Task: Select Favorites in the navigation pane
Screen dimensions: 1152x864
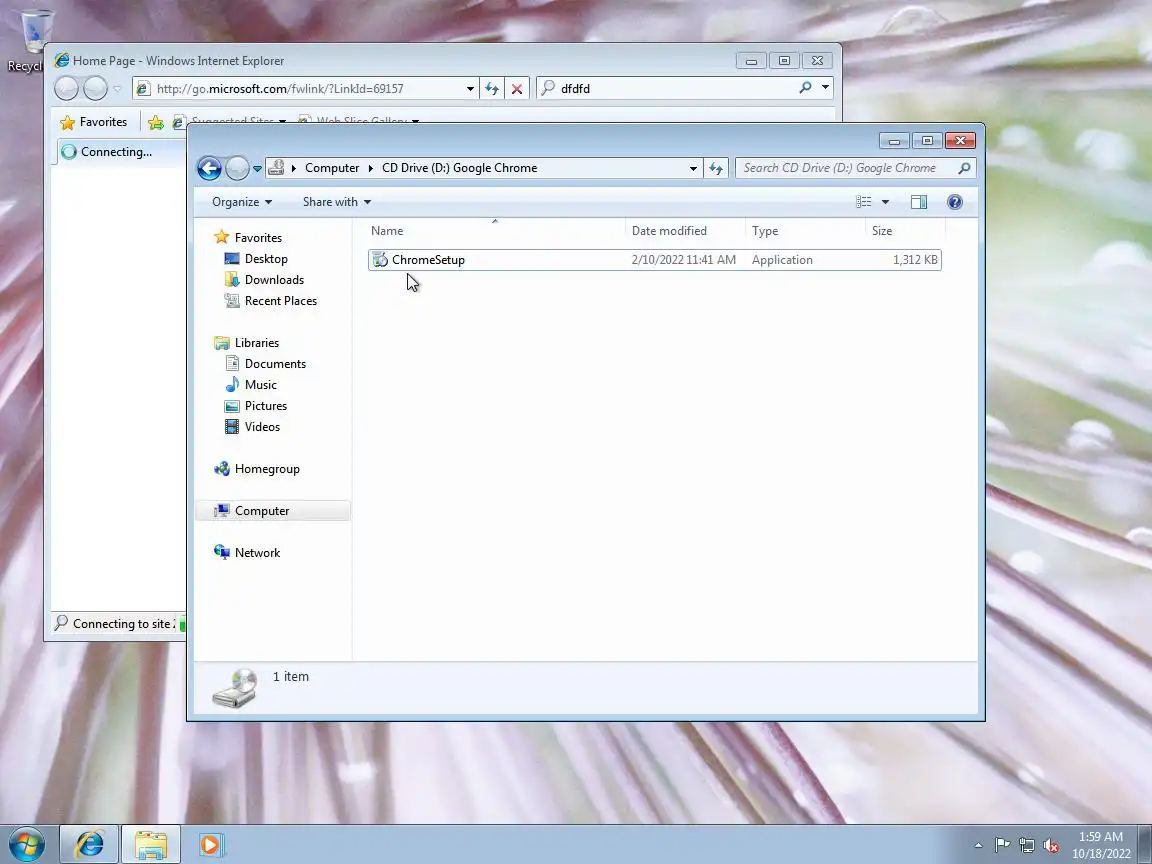Action: (258, 237)
